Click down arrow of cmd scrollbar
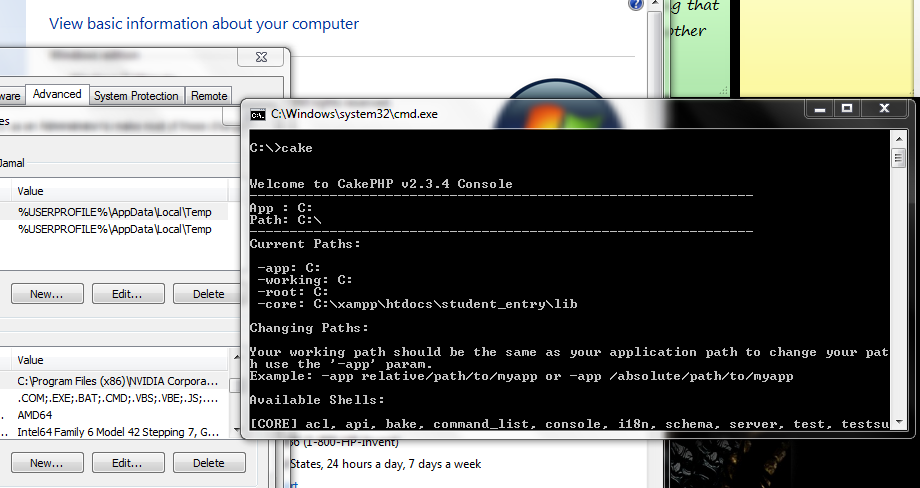This screenshot has width=920, height=488. click(898, 421)
